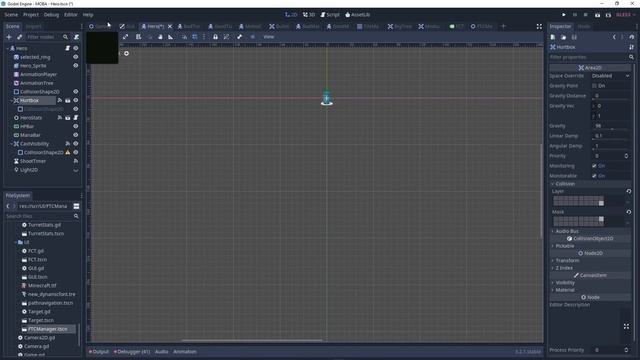This screenshot has width=640, height=360.
Task: Open the View menu in viewport toolbar
Action: [269, 37]
